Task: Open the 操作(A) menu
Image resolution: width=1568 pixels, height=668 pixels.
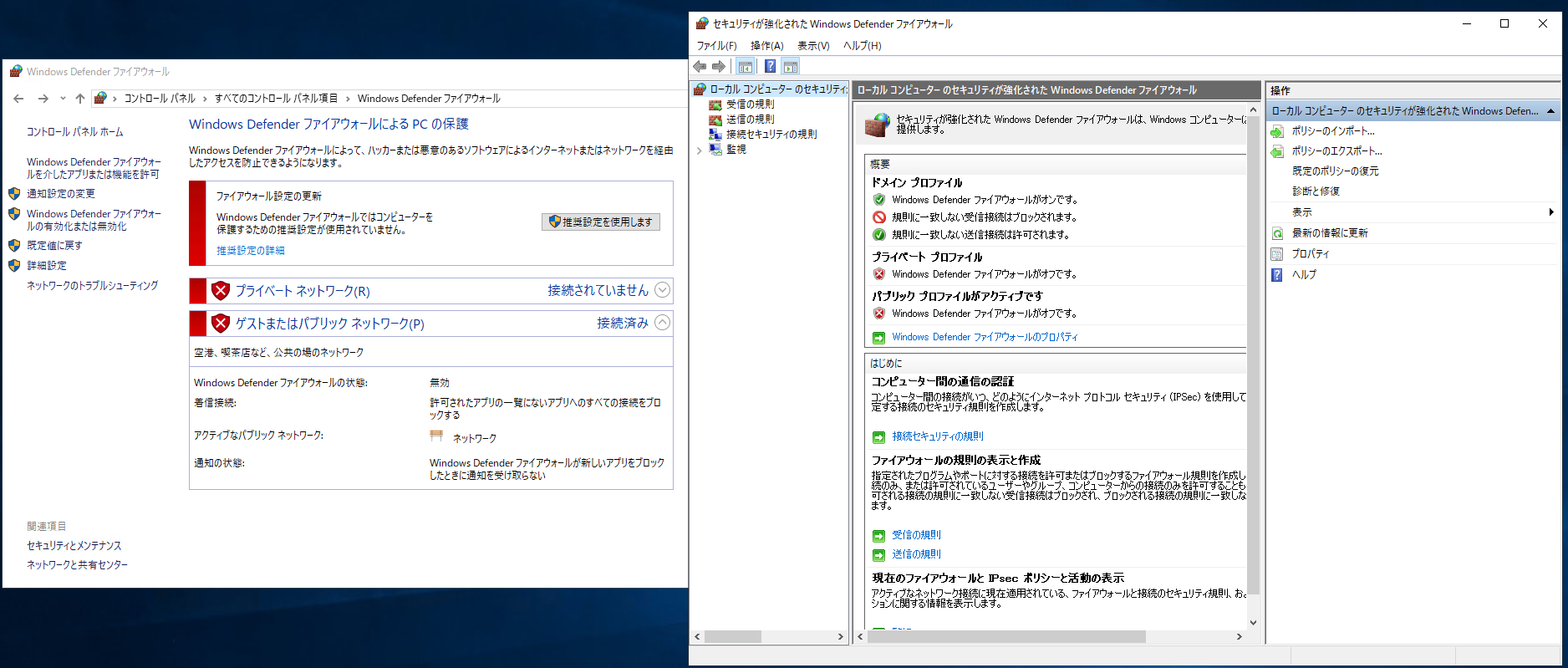Action: pos(766,46)
